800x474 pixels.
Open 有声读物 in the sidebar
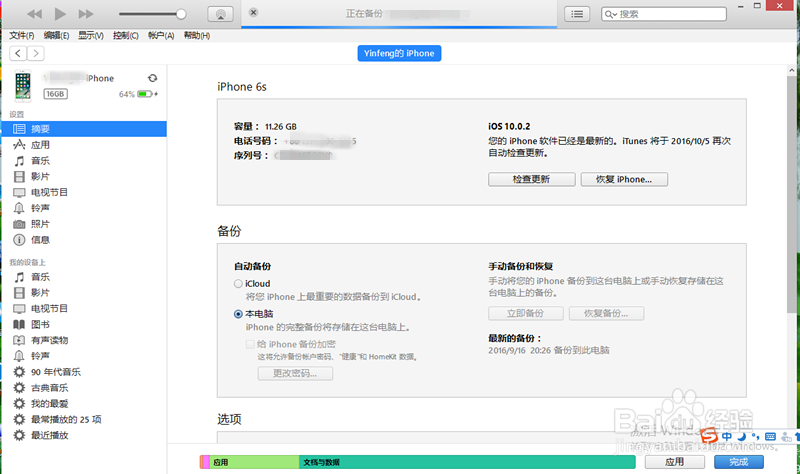(84, 340)
